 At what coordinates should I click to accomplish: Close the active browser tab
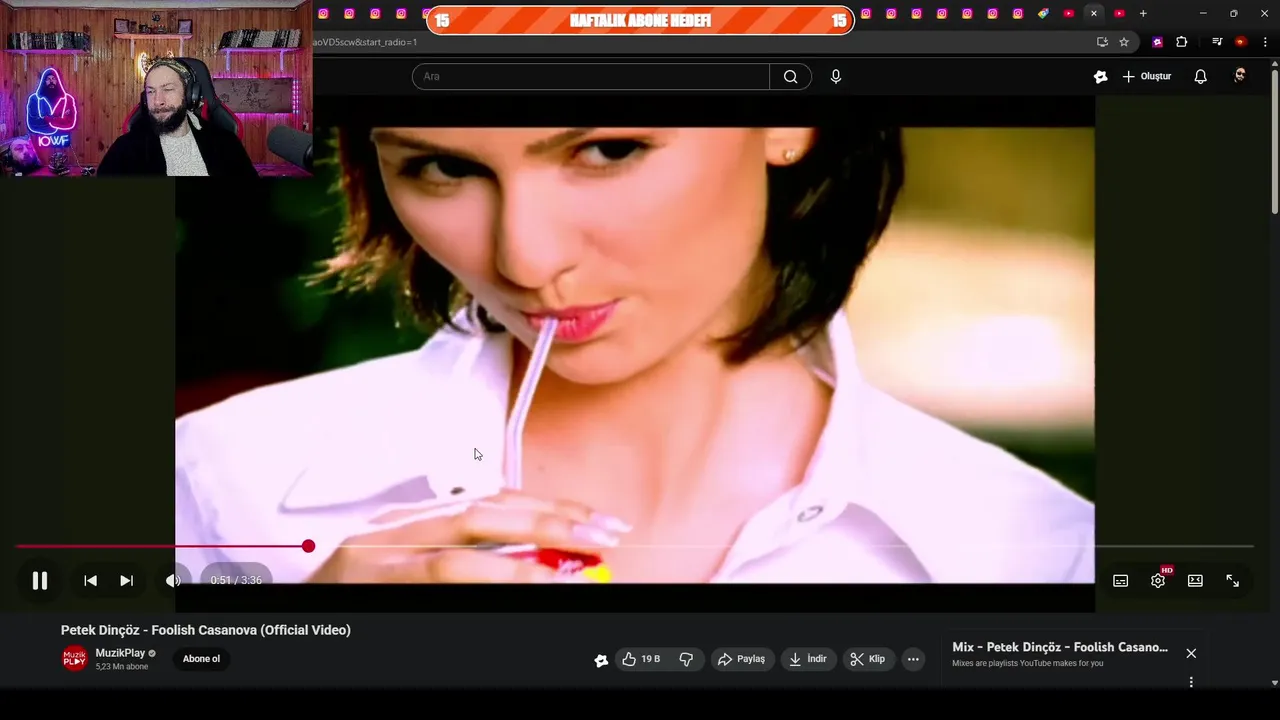click(1094, 13)
